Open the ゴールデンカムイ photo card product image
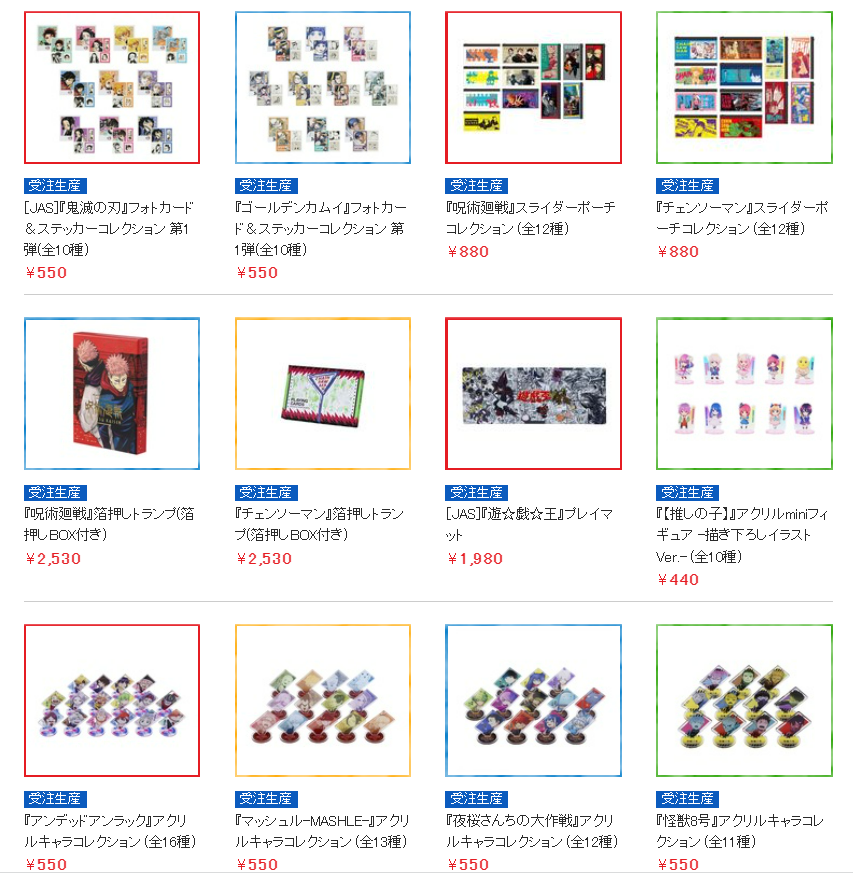The height and width of the screenshot is (873, 853). click(x=323, y=87)
